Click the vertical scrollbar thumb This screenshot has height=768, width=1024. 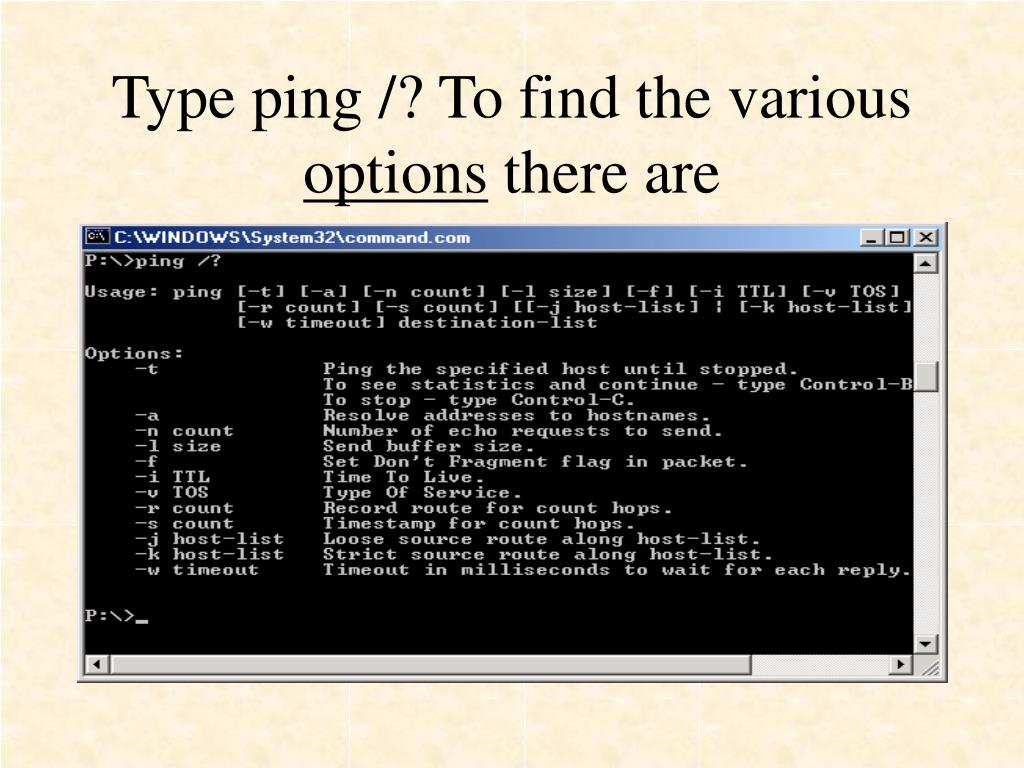(925, 377)
